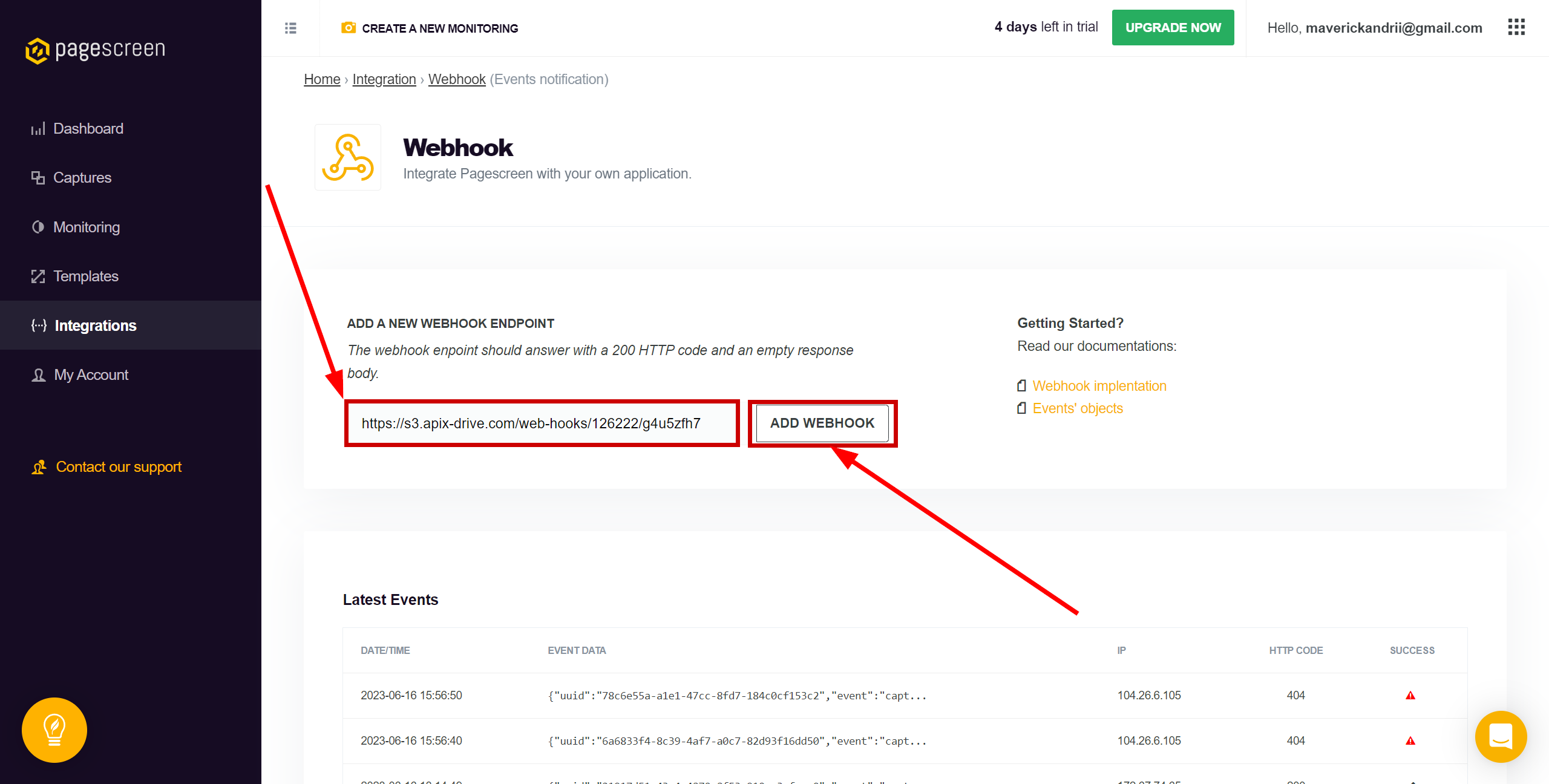Click the webhook endpoint URL field

(x=542, y=423)
